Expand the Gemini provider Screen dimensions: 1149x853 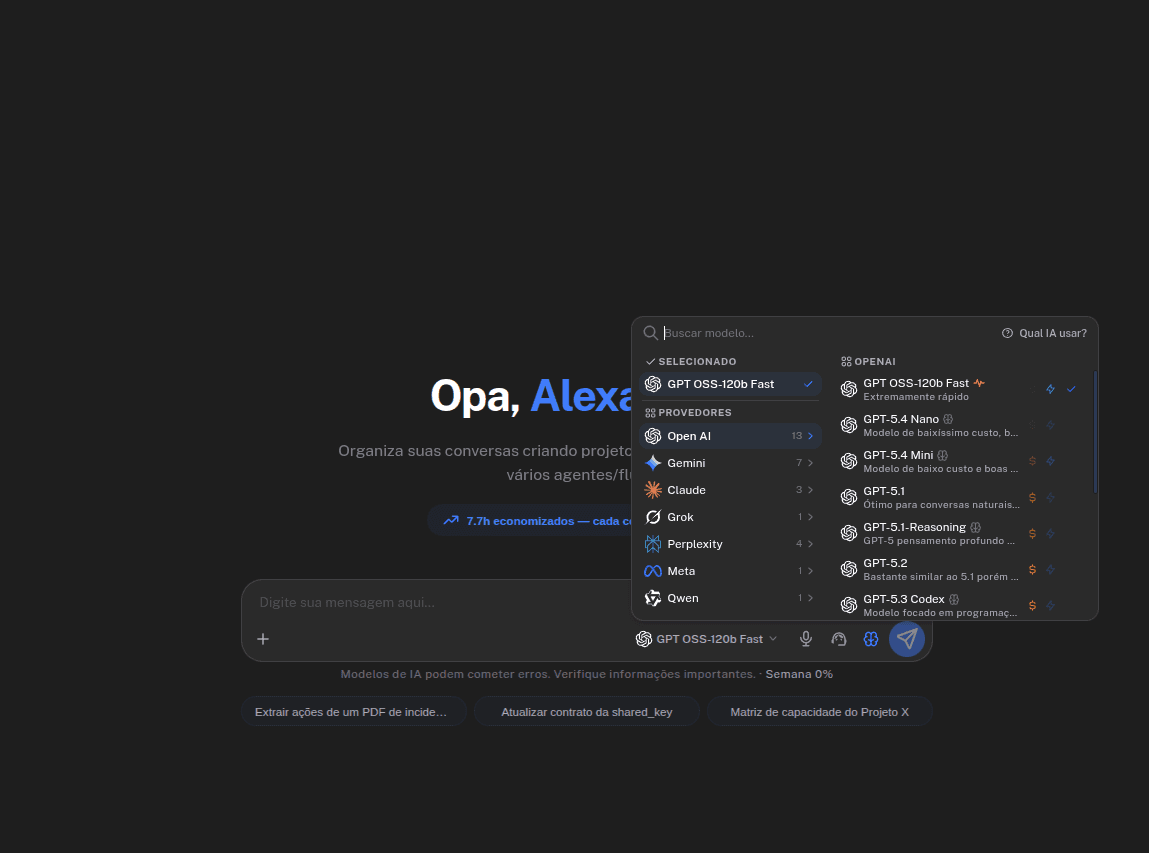(730, 463)
